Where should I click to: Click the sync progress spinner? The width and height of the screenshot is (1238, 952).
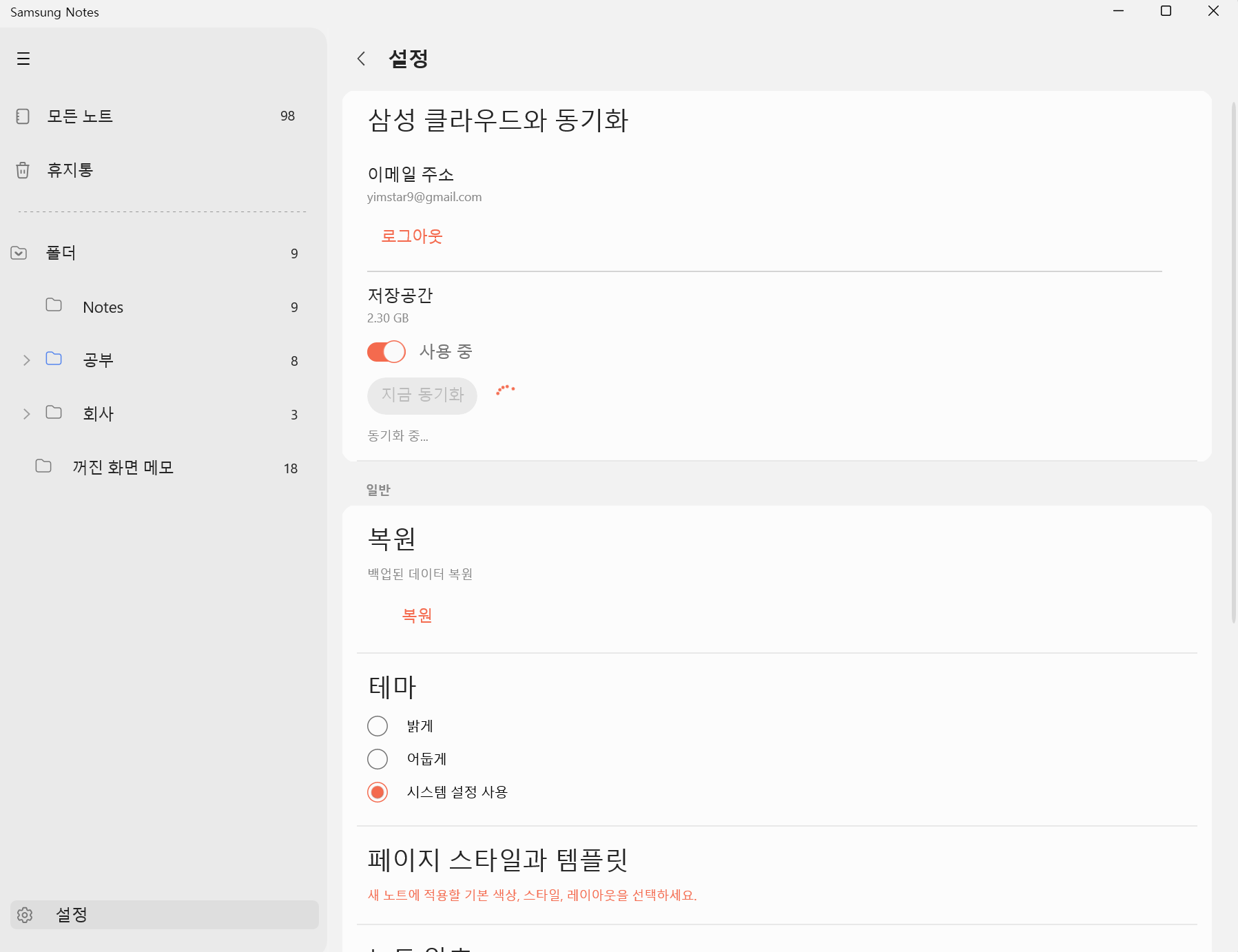pyautogui.click(x=506, y=390)
